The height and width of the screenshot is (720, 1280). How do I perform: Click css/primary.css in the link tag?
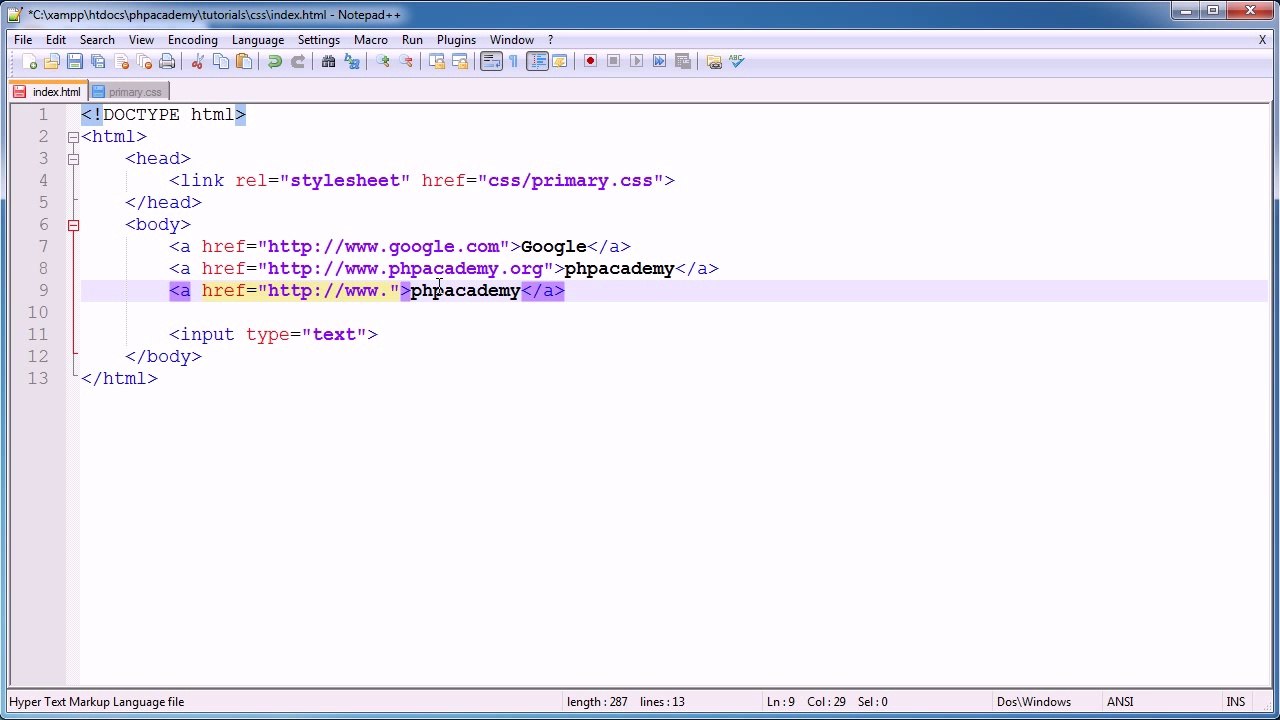(x=570, y=181)
